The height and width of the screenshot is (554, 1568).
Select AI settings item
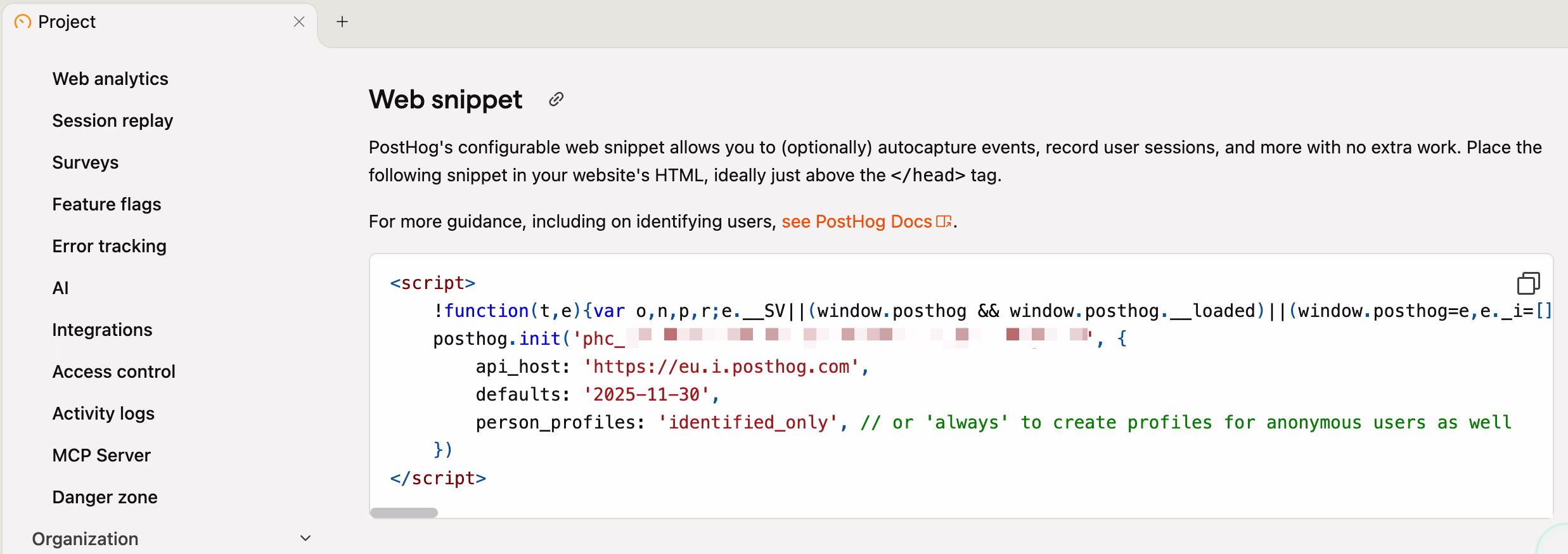[61, 288]
